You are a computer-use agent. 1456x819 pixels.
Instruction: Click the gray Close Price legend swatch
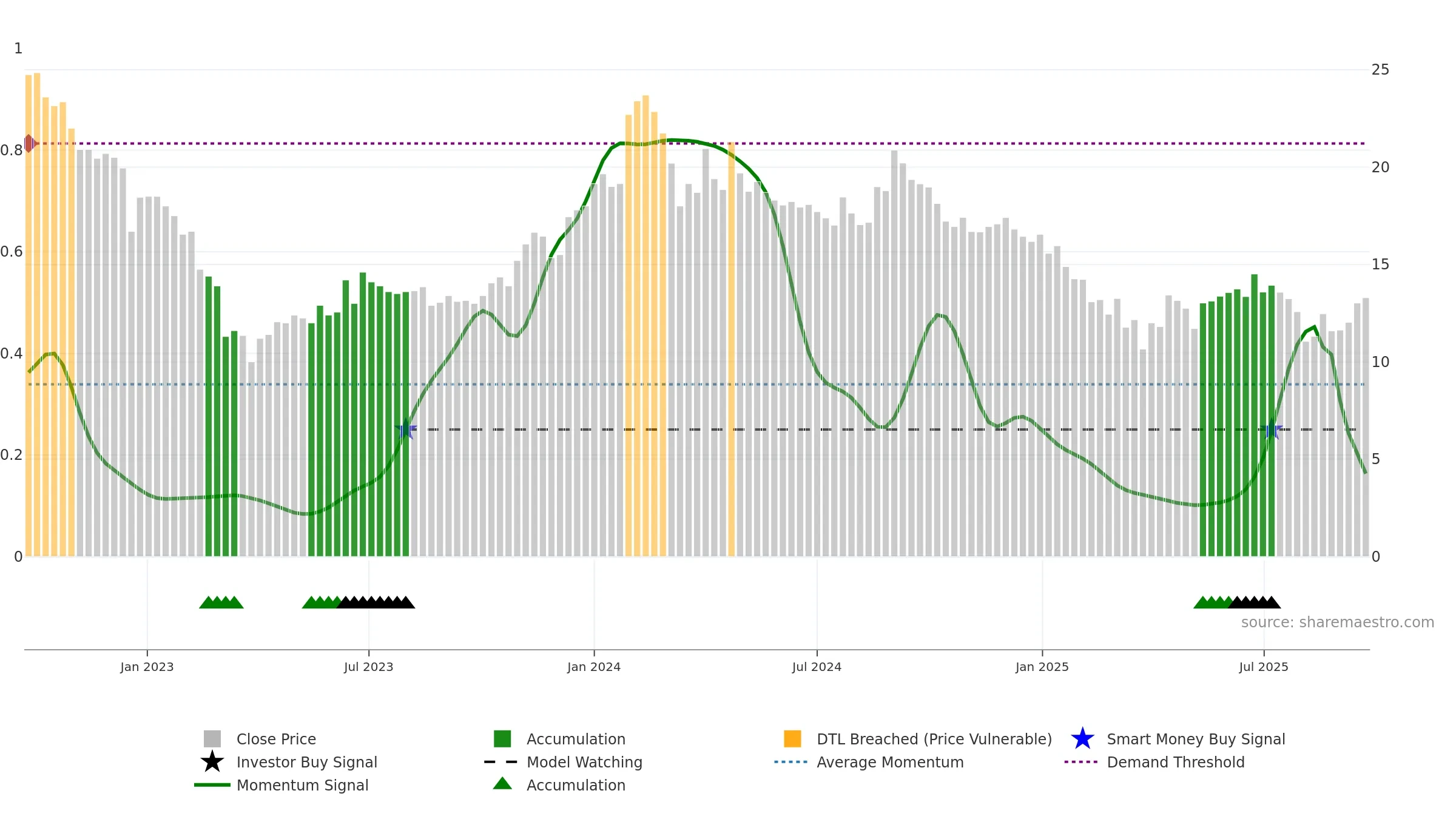212,739
